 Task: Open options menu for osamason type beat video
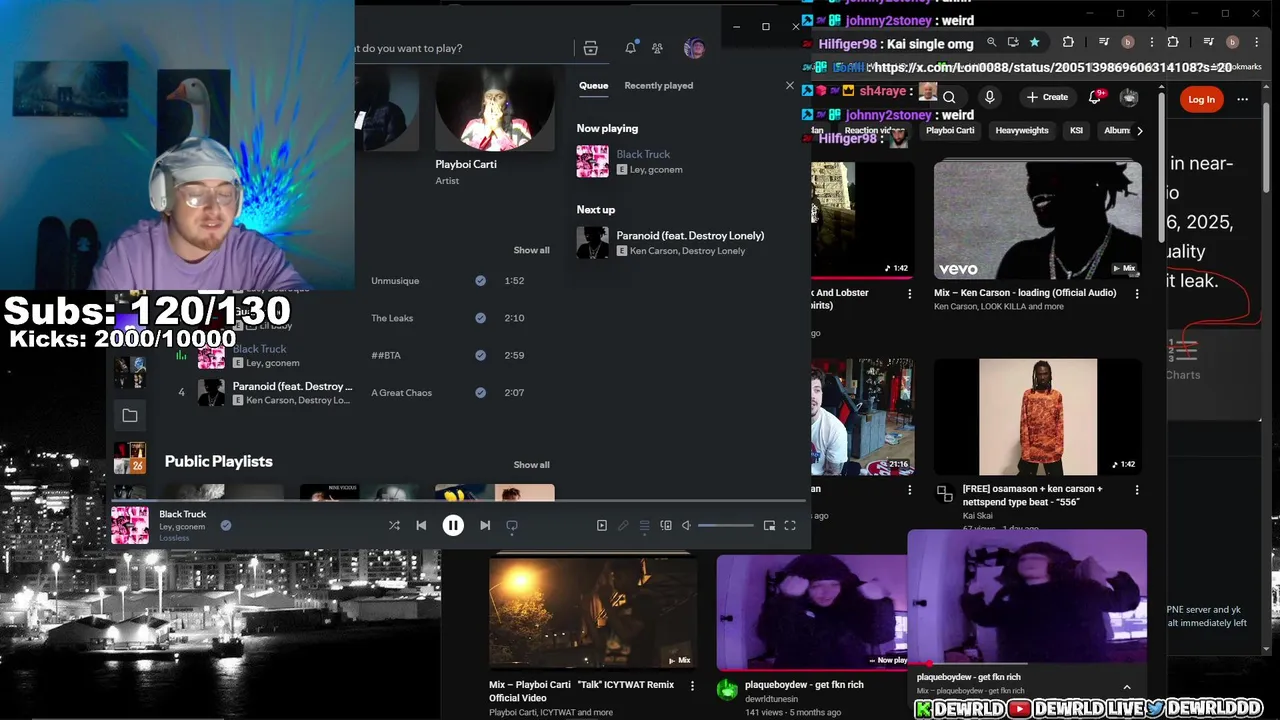(1137, 490)
